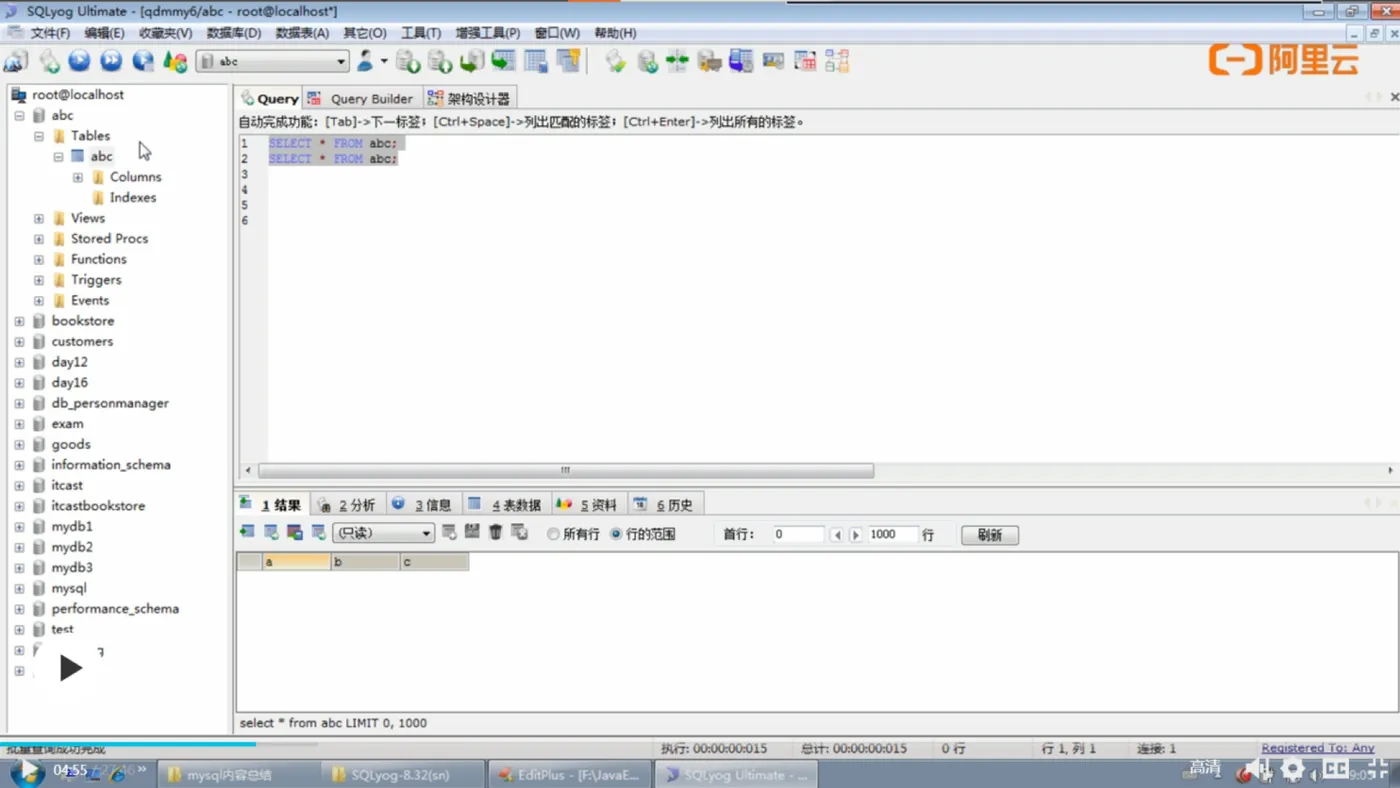Image resolution: width=1400 pixels, height=788 pixels.
Task: Click the row count field showing 1000
Action: (x=892, y=535)
